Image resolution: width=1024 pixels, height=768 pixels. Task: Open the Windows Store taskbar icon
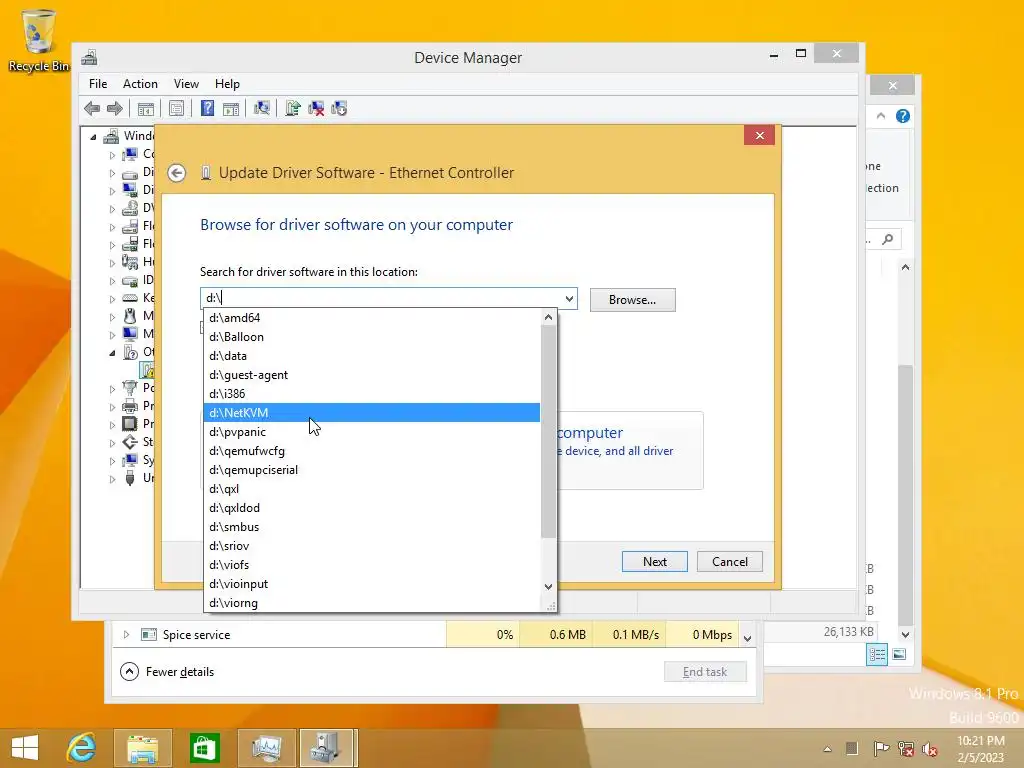coord(204,748)
